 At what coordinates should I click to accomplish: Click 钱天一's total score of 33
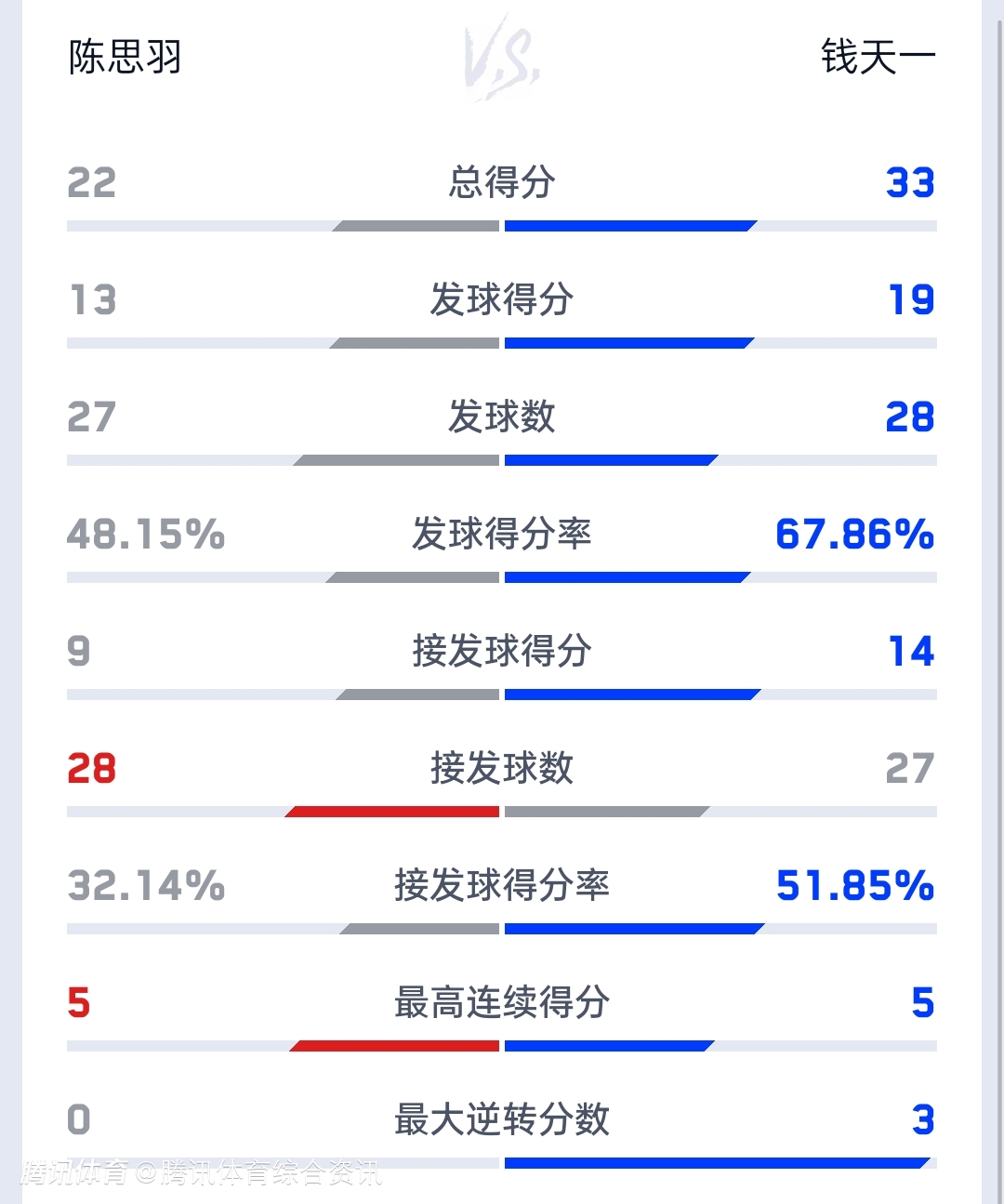tap(909, 183)
